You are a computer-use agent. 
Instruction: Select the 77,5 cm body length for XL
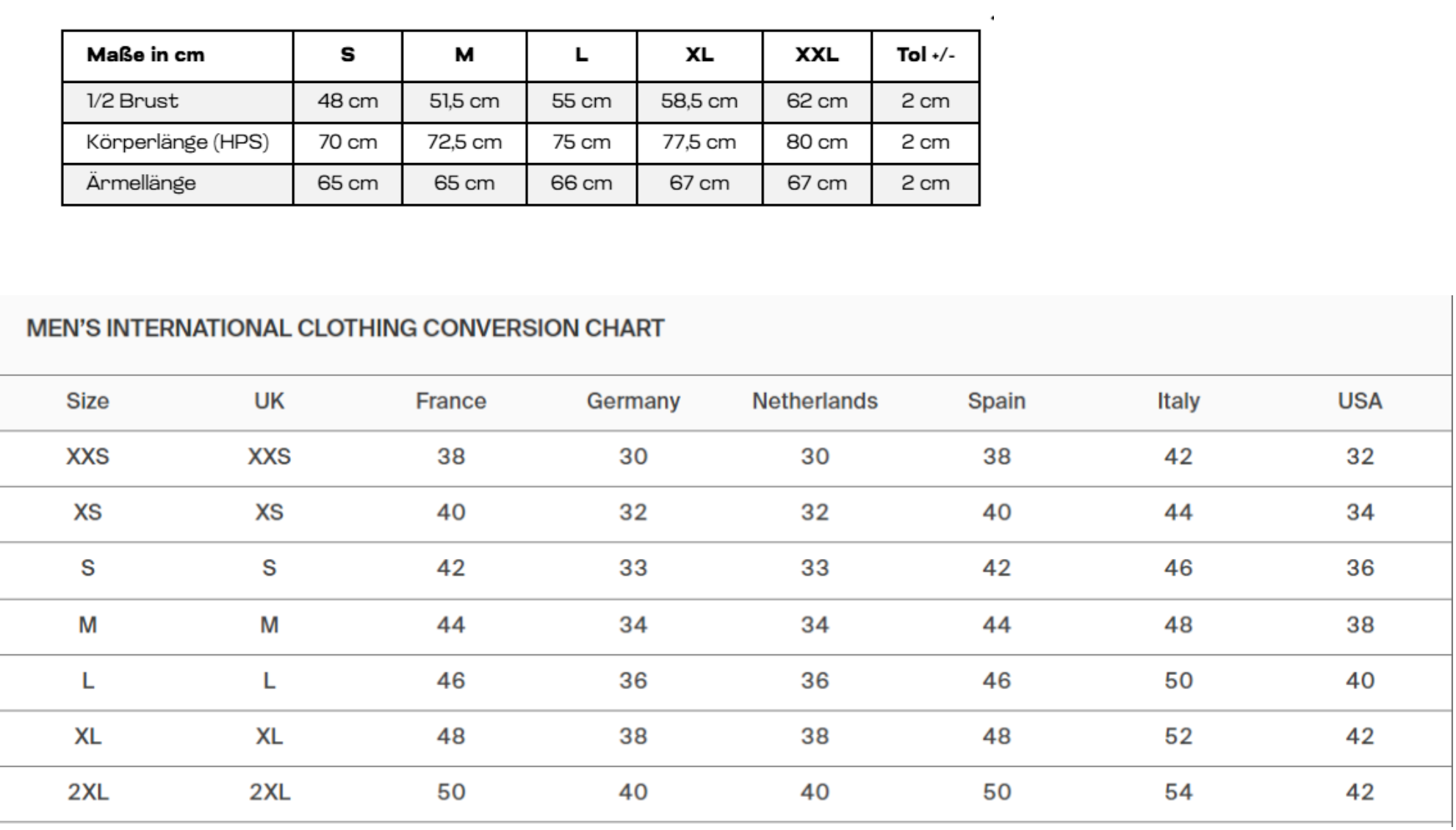point(699,142)
